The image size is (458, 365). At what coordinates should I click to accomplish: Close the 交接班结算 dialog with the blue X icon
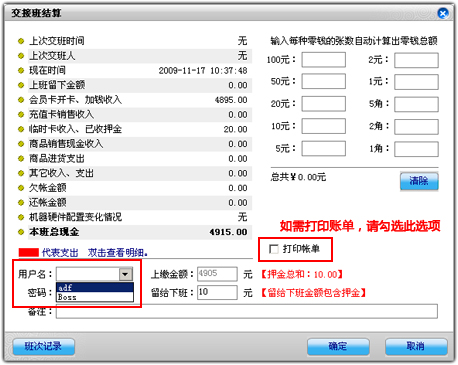(443, 13)
